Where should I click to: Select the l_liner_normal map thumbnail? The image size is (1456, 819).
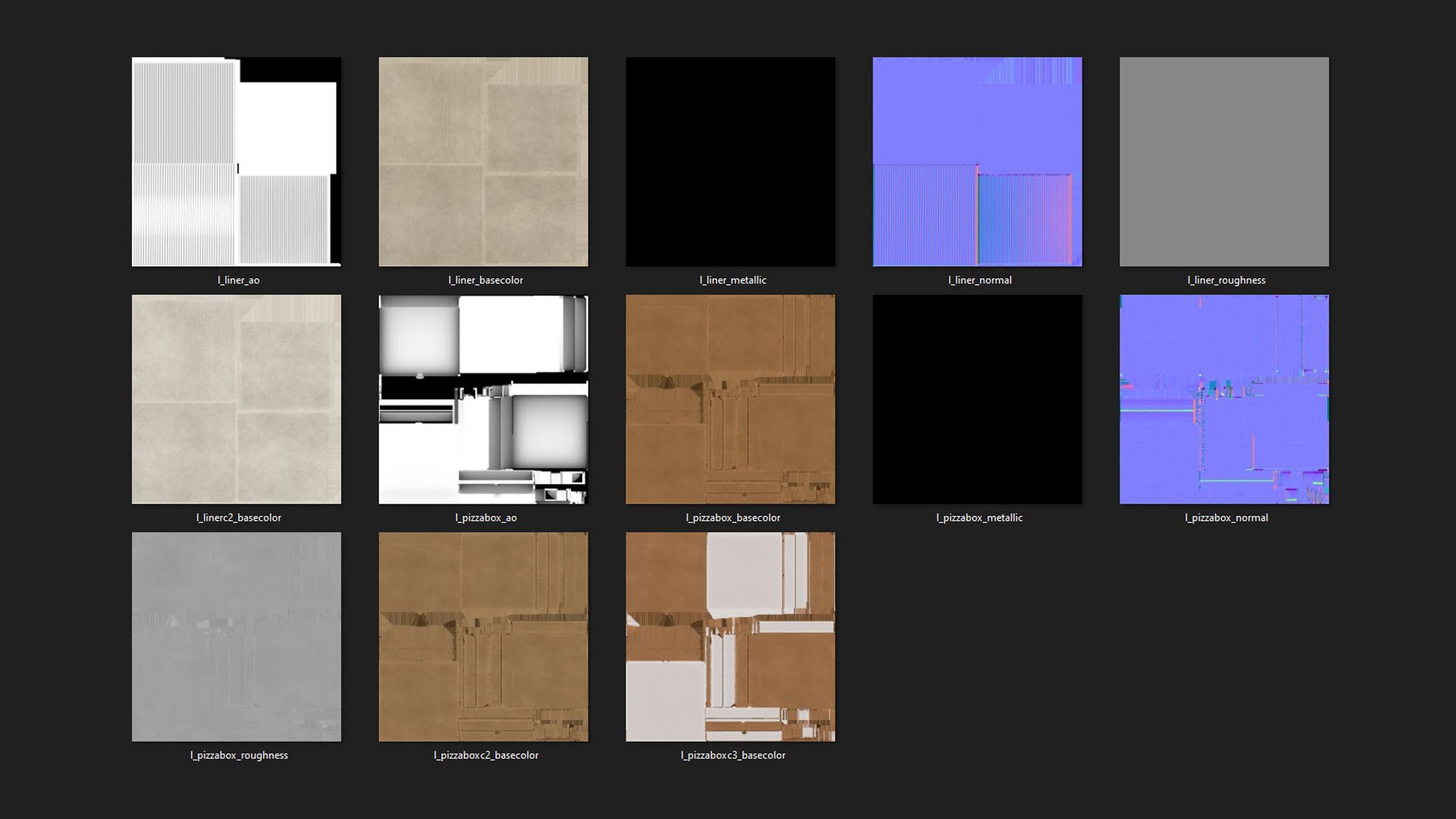point(977,162)
